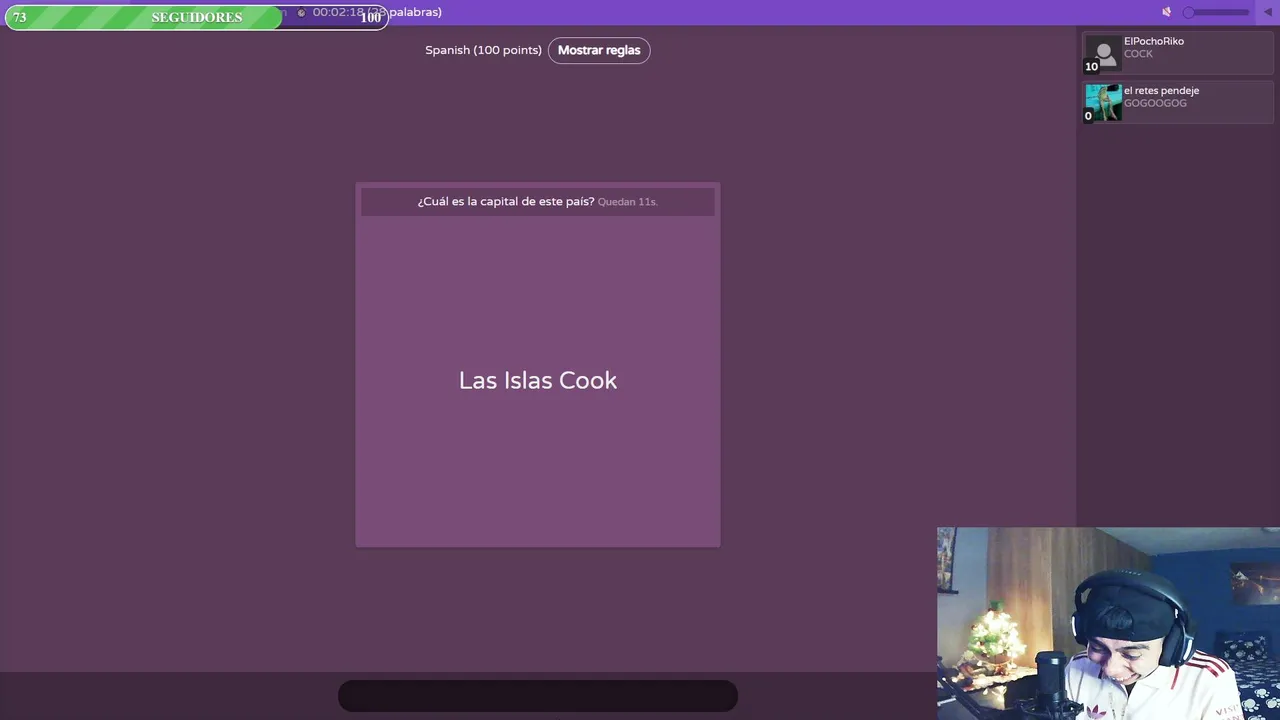Click the question ¿Cuál es la capital de este país?
Image resolution: width=1280 pixels, height=720 pixels.
point(506,201)
